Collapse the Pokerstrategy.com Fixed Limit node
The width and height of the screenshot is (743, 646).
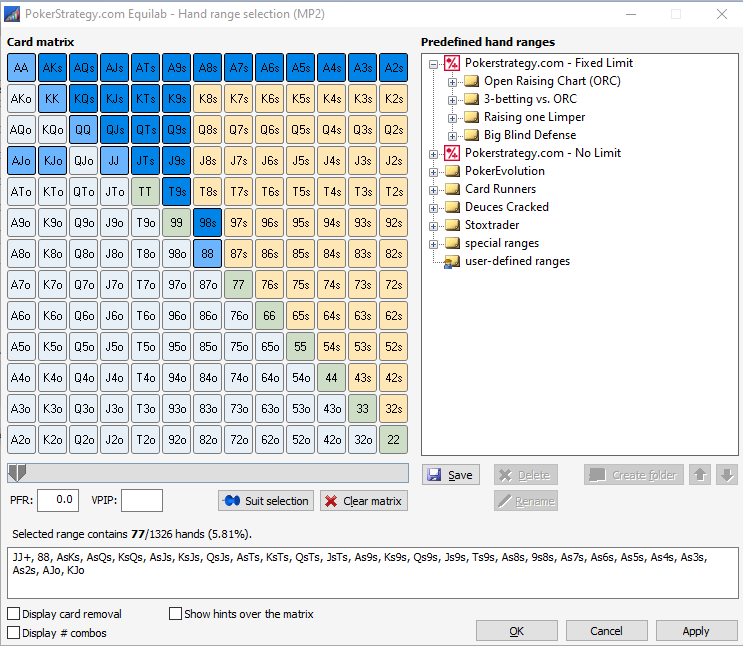[434, 63]
